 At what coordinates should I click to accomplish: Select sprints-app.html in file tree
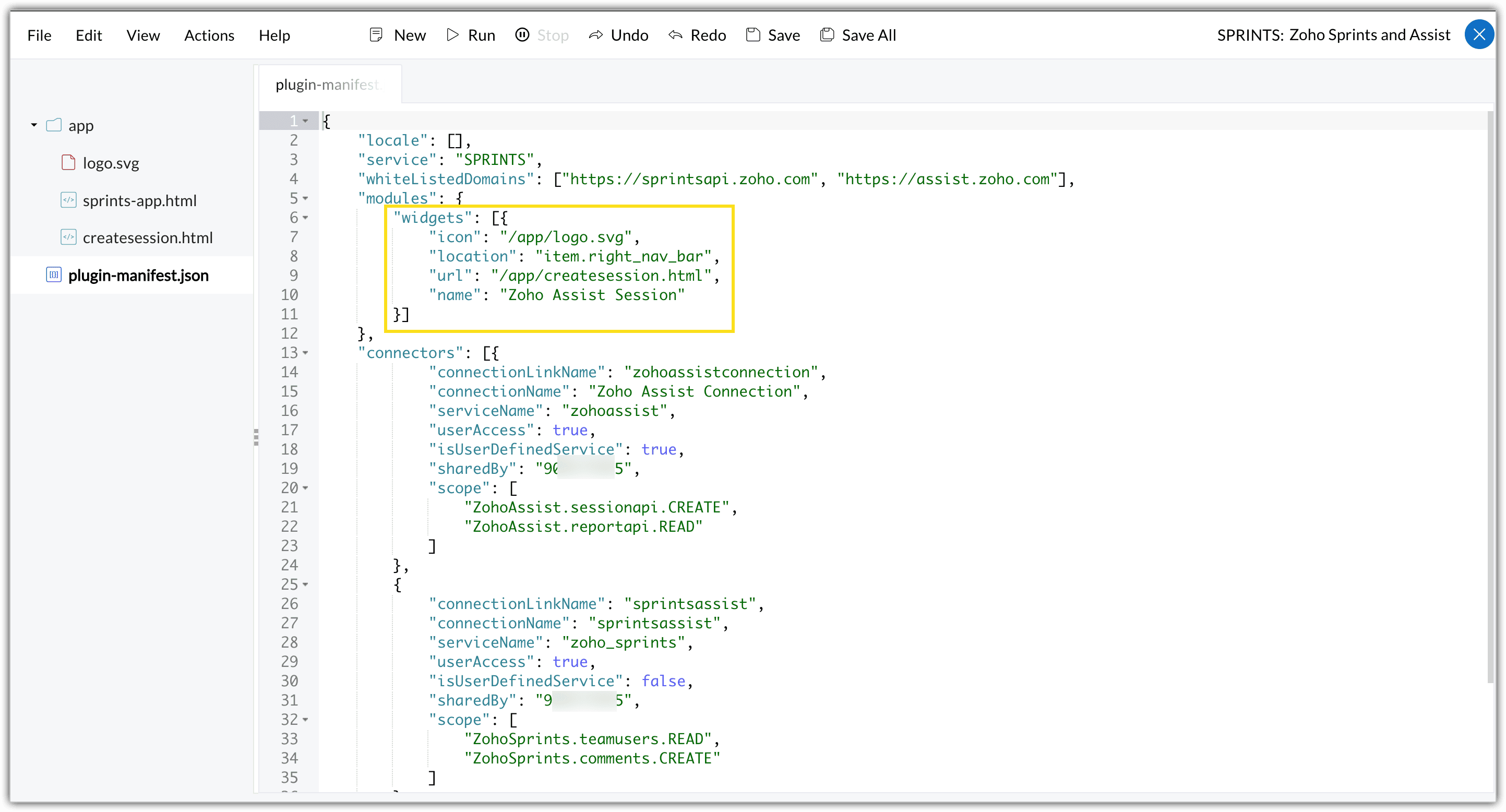[140, 200]
